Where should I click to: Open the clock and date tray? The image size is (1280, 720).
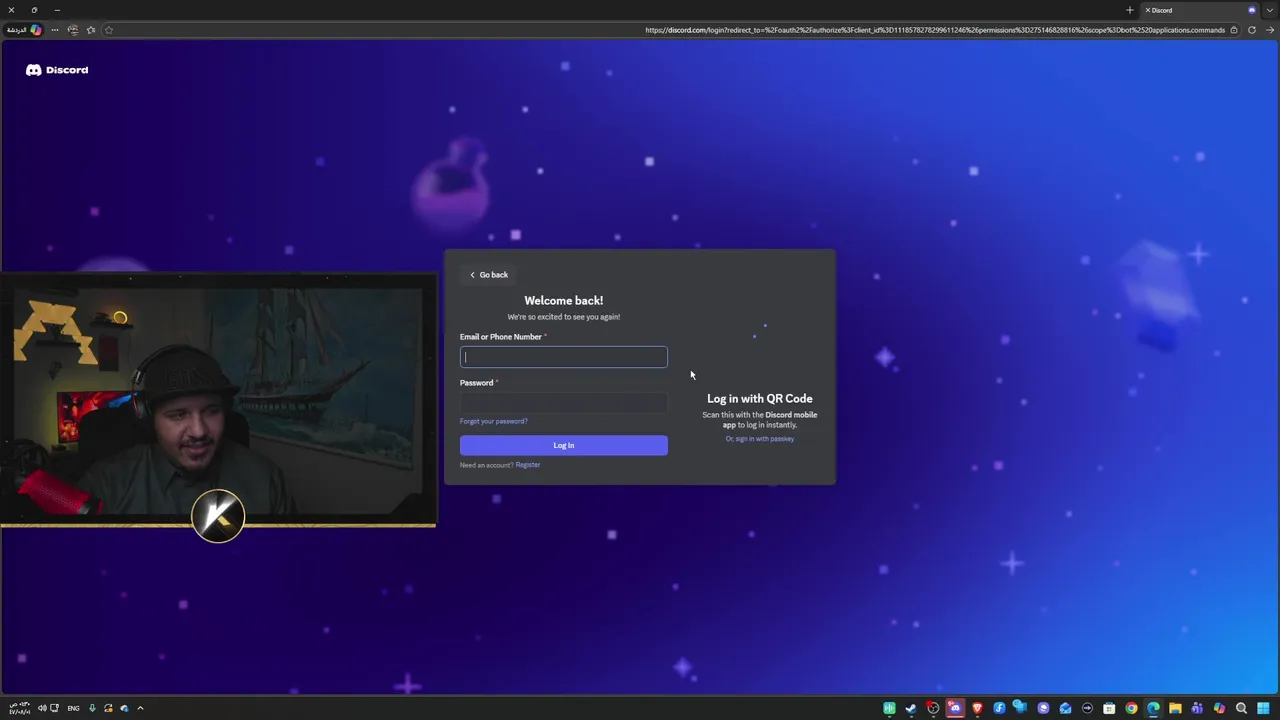pyautogui.click(x=19, y=708)
